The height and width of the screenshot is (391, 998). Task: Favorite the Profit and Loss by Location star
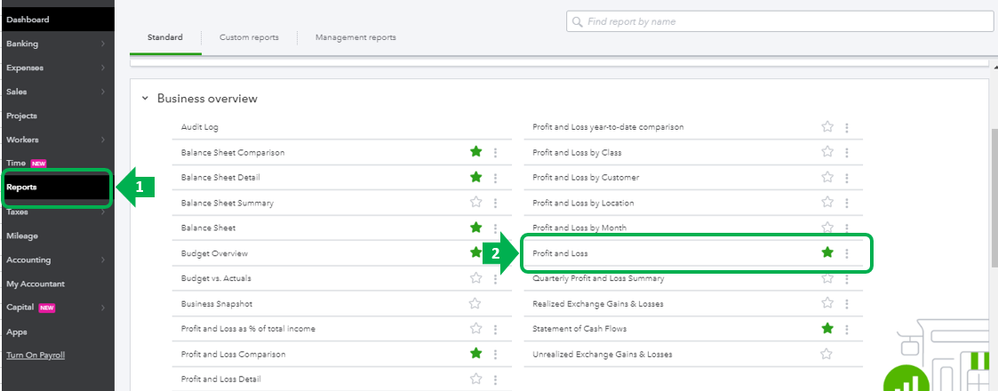[827, 202]
